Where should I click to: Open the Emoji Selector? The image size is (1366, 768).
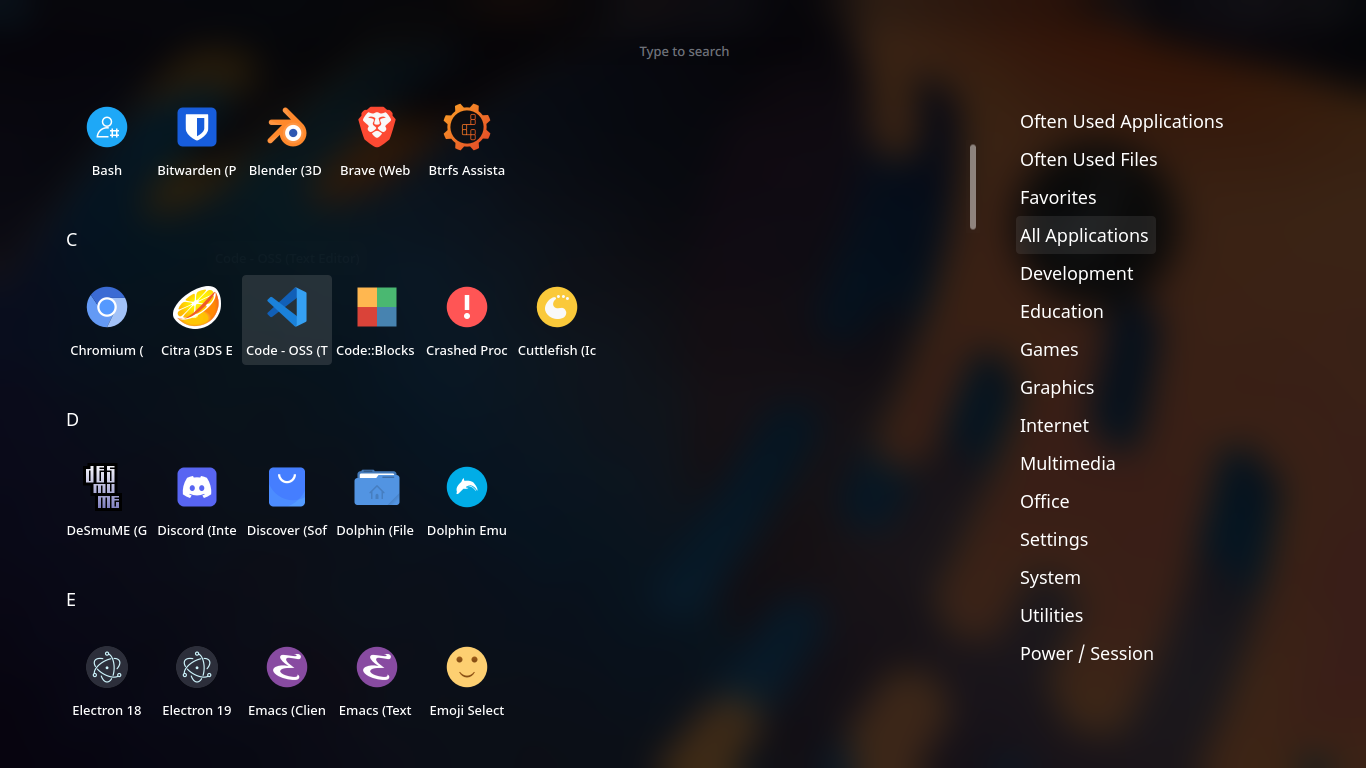click(x=467, y=680)
